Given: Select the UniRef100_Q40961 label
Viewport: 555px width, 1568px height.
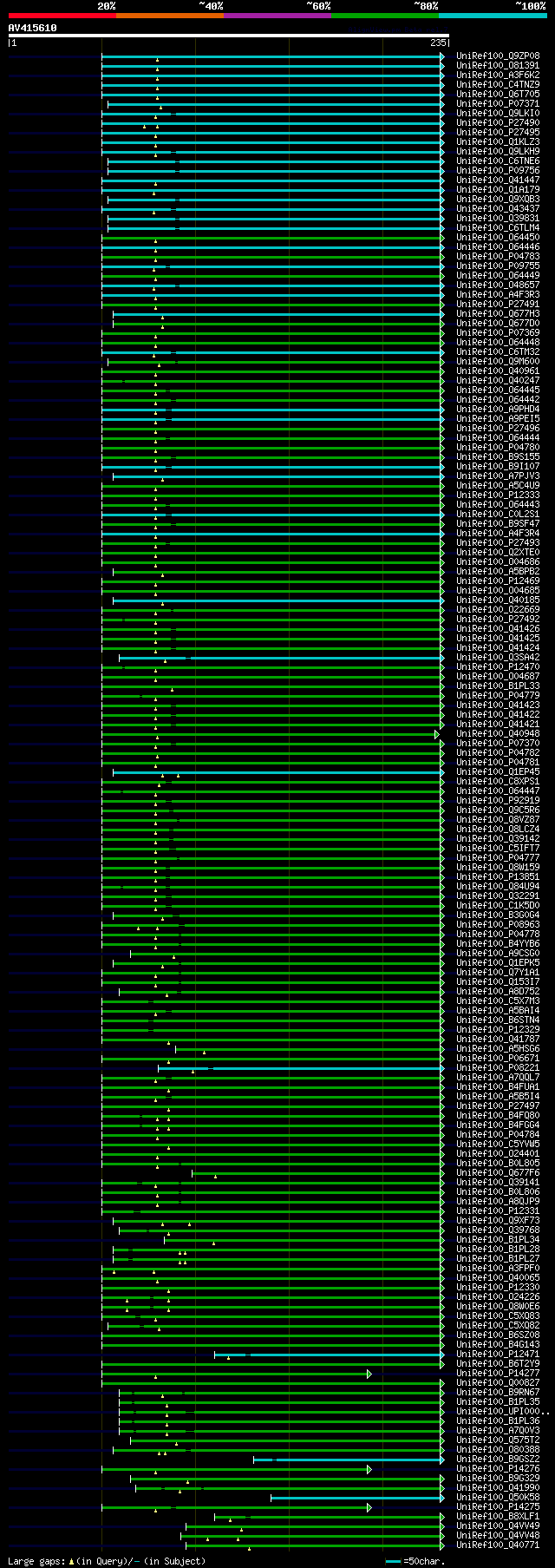Looking at the screenshot, I should coord(498,371).
